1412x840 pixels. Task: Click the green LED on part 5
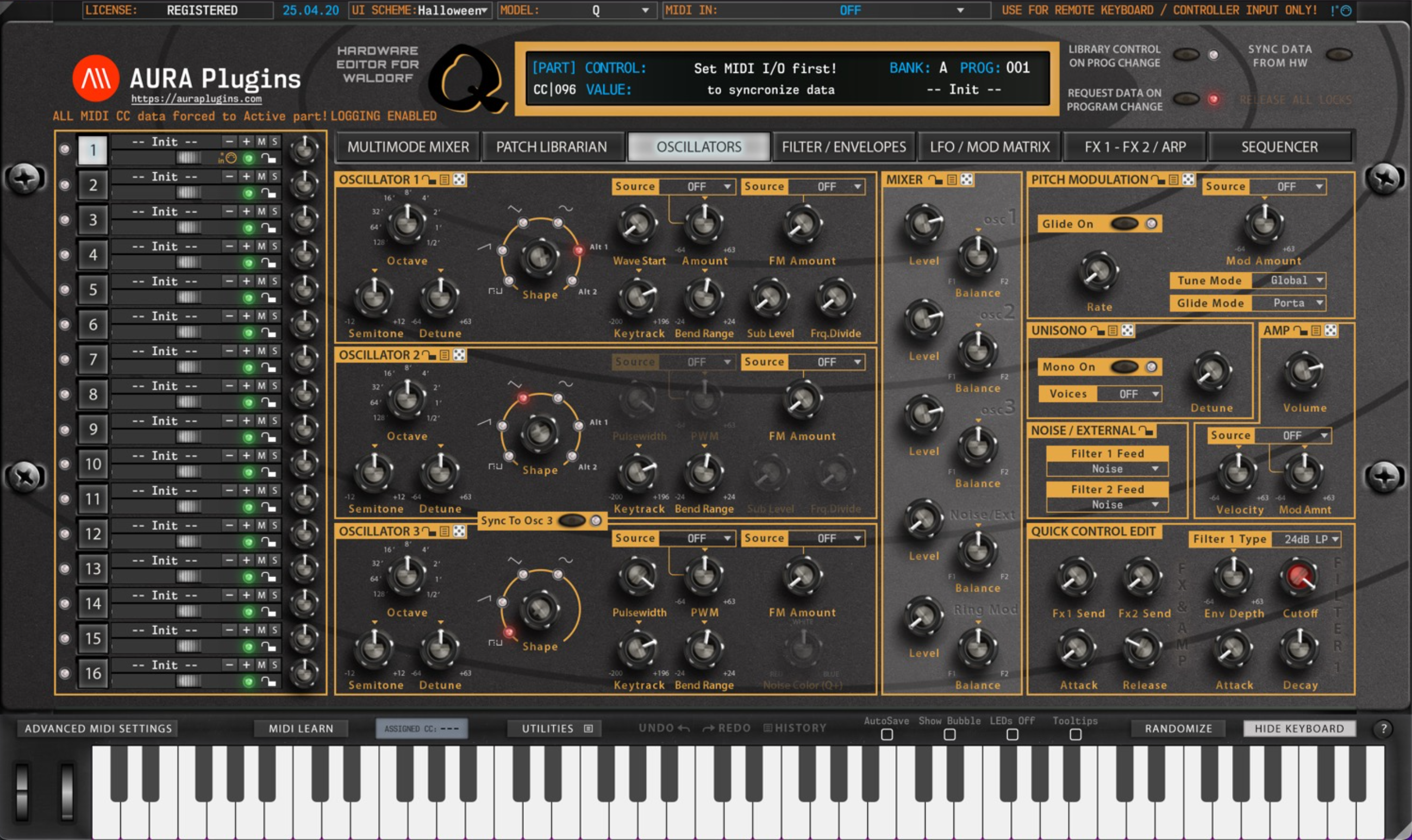click(248, 298)
